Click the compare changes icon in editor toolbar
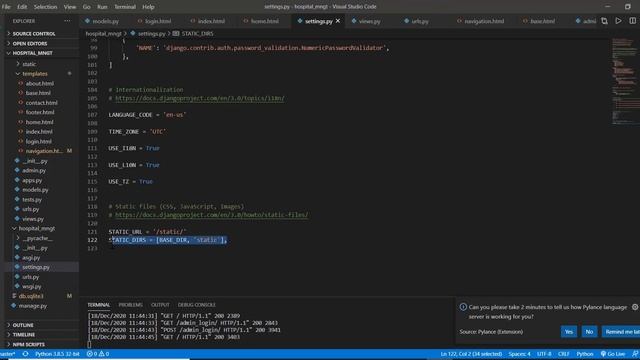 tap(604, 21)
